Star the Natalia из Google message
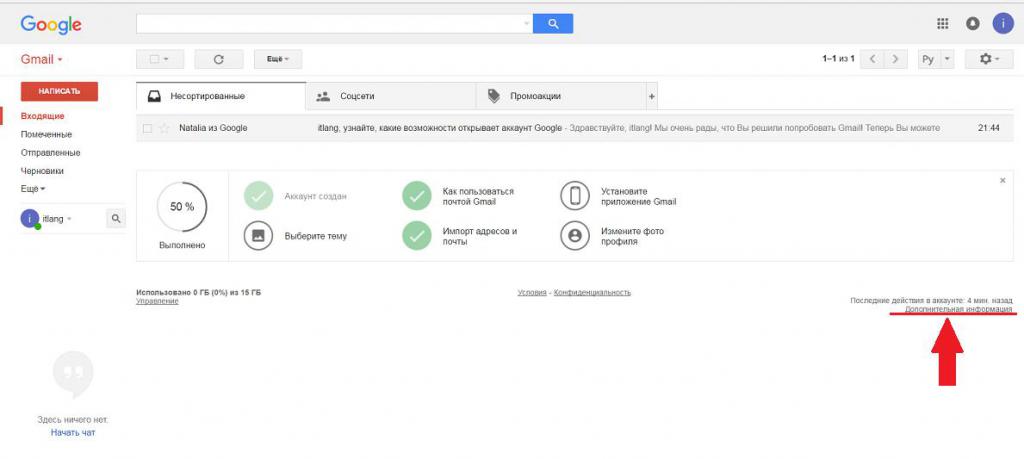Viewport: 1024px width, 459px height. [164, 128]
